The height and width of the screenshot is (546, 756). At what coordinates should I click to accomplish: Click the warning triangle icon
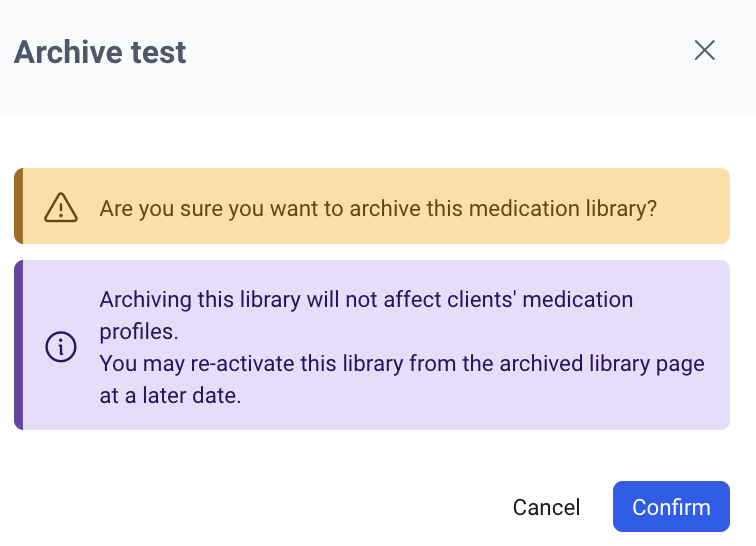pyautogui.click(x=61, y=207)
